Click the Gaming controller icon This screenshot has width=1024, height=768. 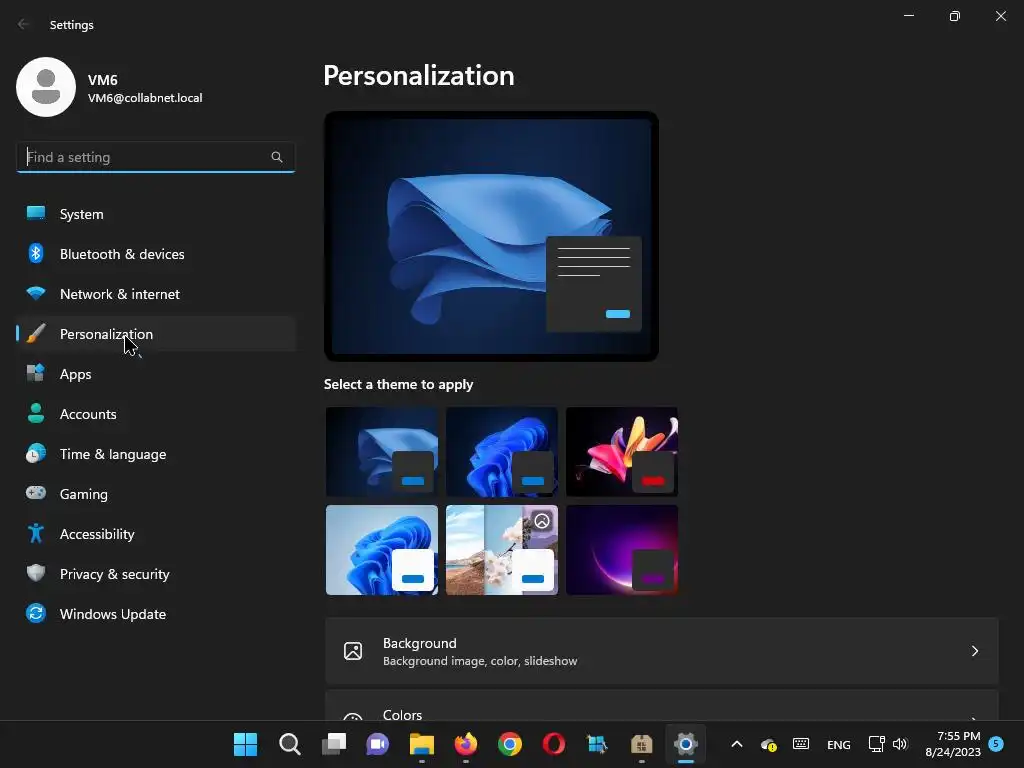[x=36, y=493]
